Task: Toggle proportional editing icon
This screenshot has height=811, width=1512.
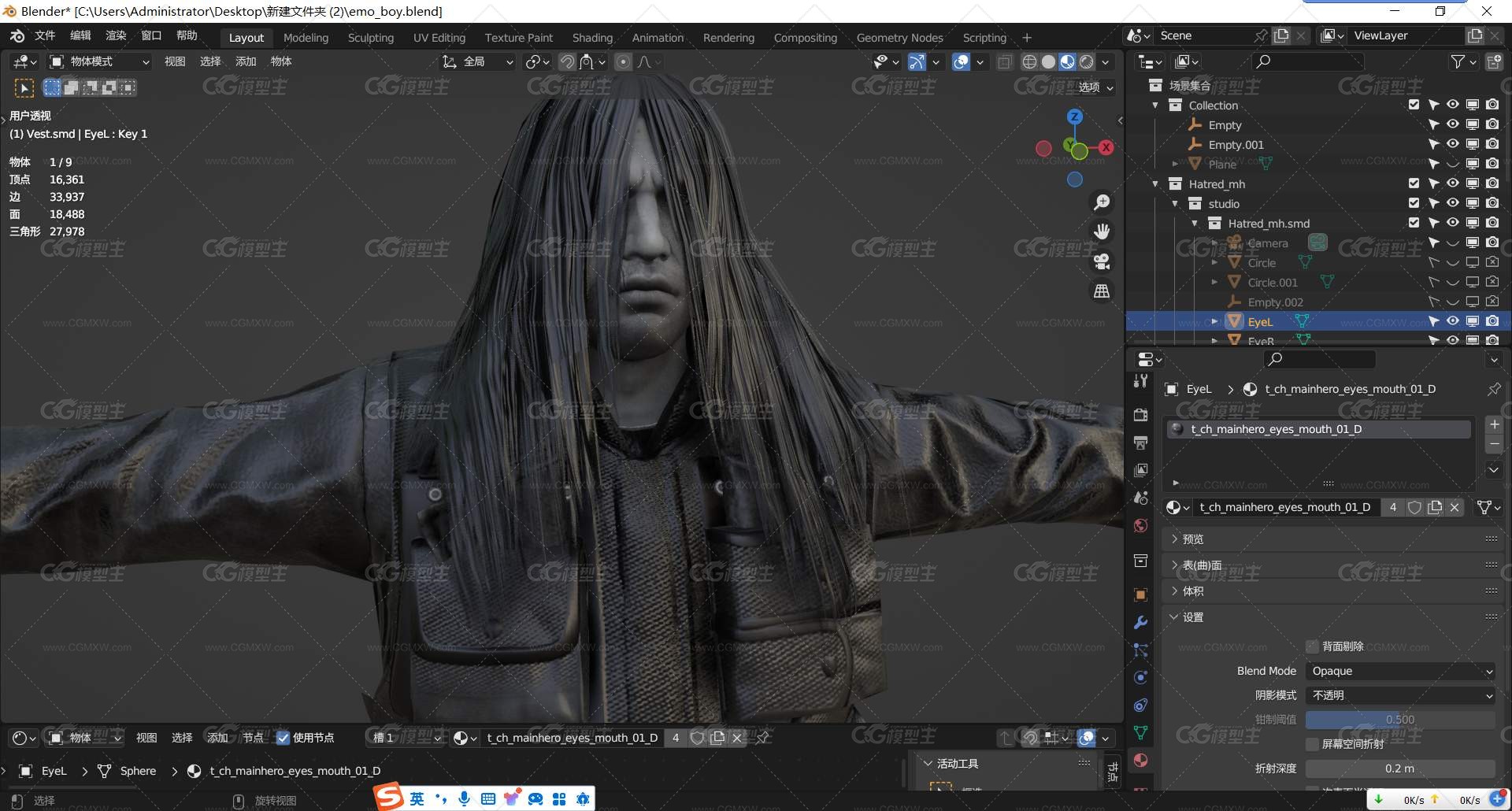Action: (x=623, y=62)
